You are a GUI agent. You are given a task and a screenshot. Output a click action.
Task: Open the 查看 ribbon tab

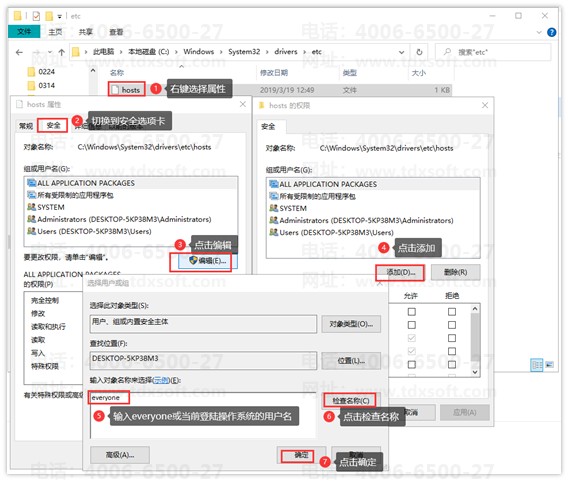[116, 32]
